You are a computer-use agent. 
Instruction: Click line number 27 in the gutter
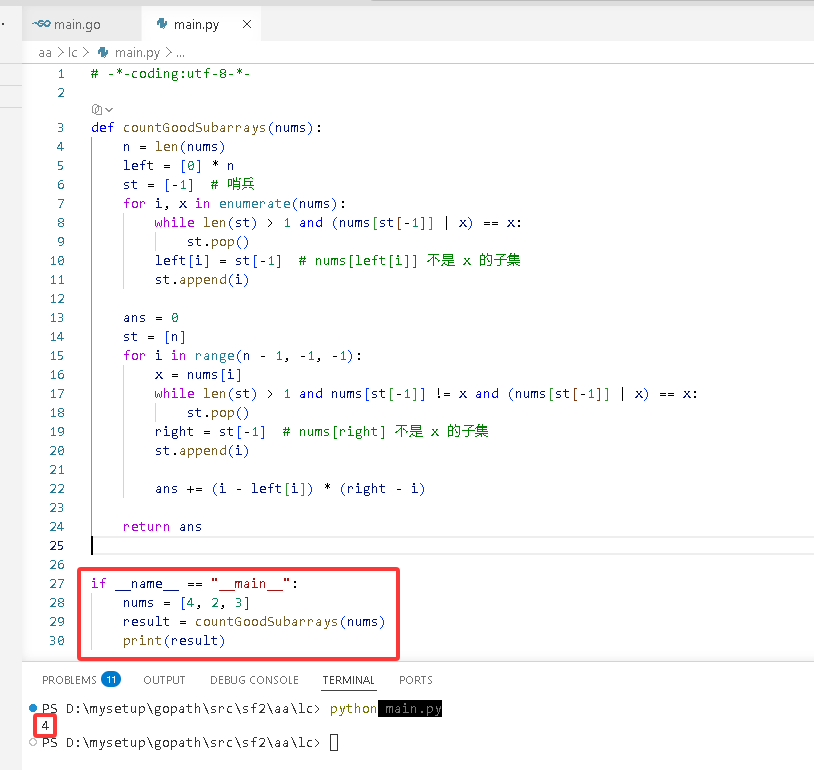pyautogui.click(x=57, y=584)
